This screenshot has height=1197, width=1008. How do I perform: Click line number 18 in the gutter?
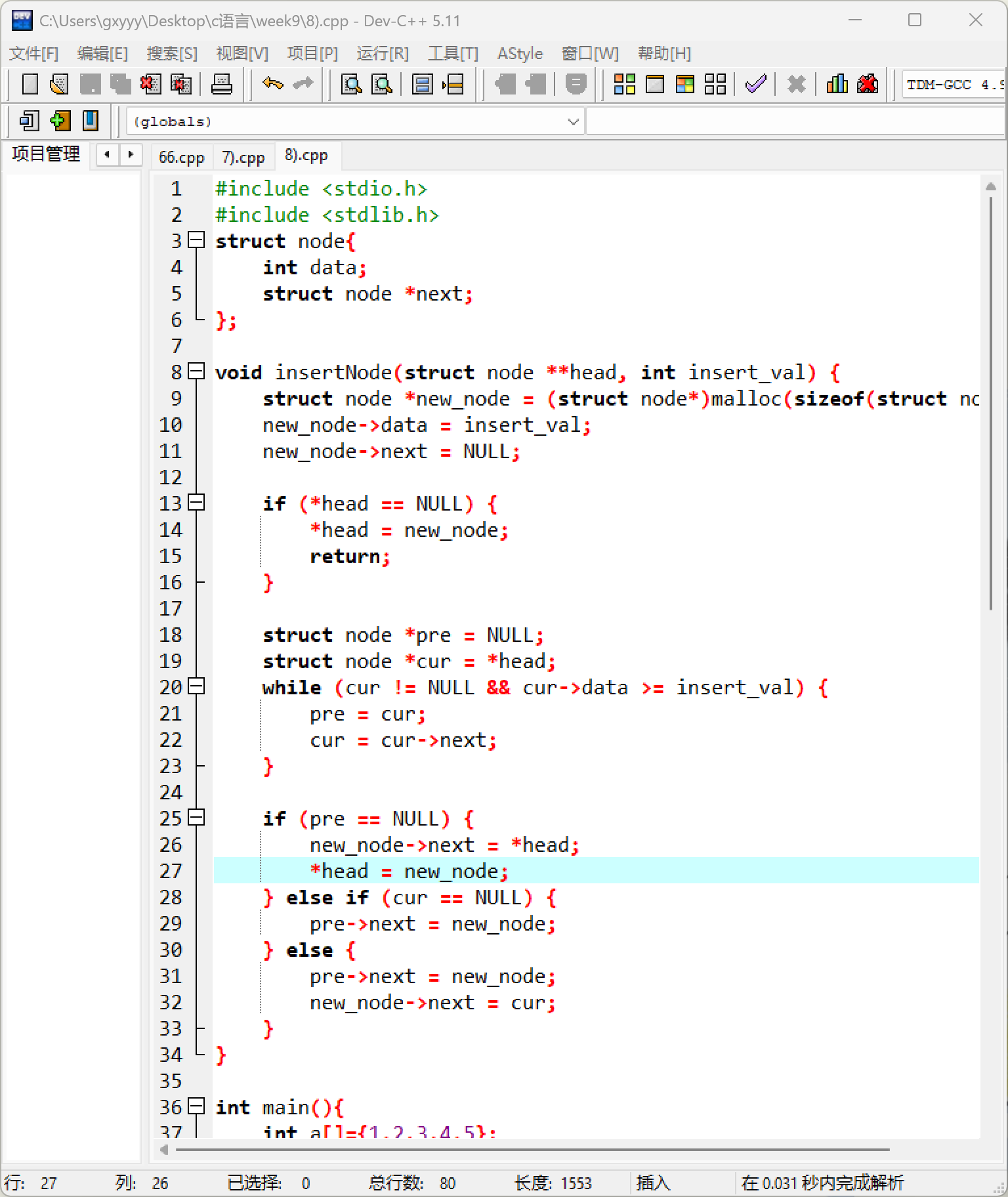171,635
